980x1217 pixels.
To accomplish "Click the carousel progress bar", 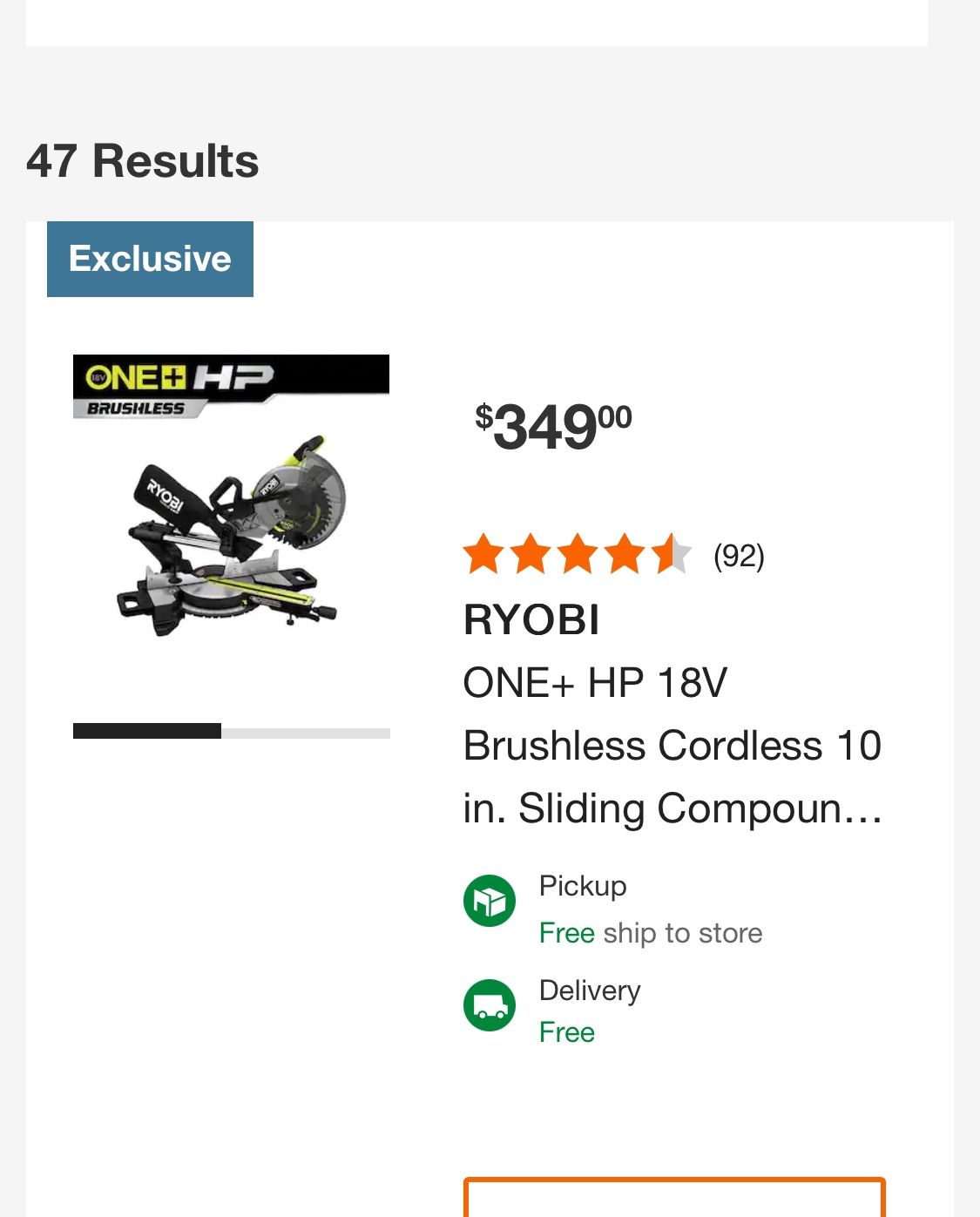I will [231, 731].
